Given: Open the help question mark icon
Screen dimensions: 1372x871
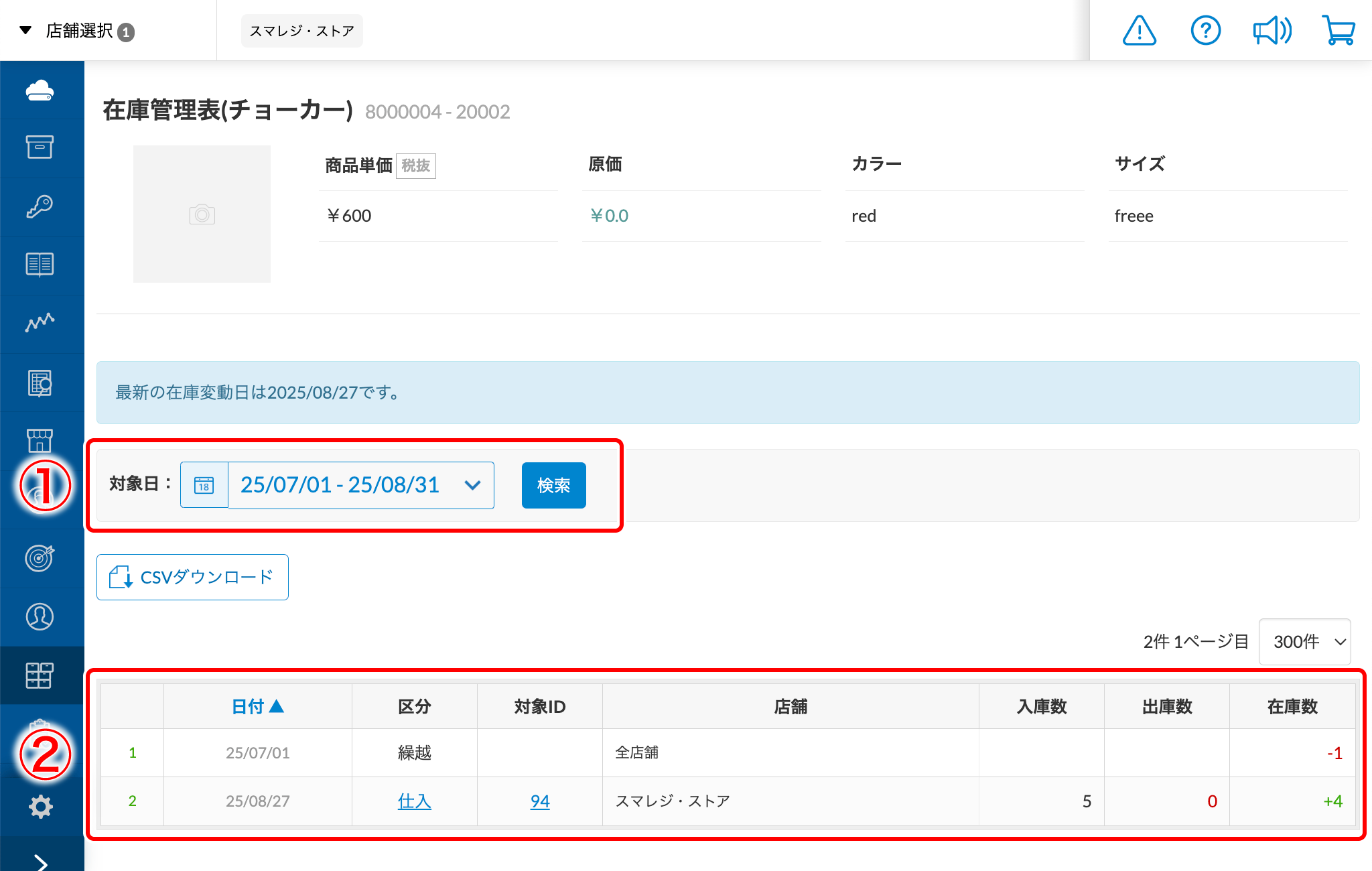Looking at the screenshot, I should pyautogui.click(x=1205, y=31).
